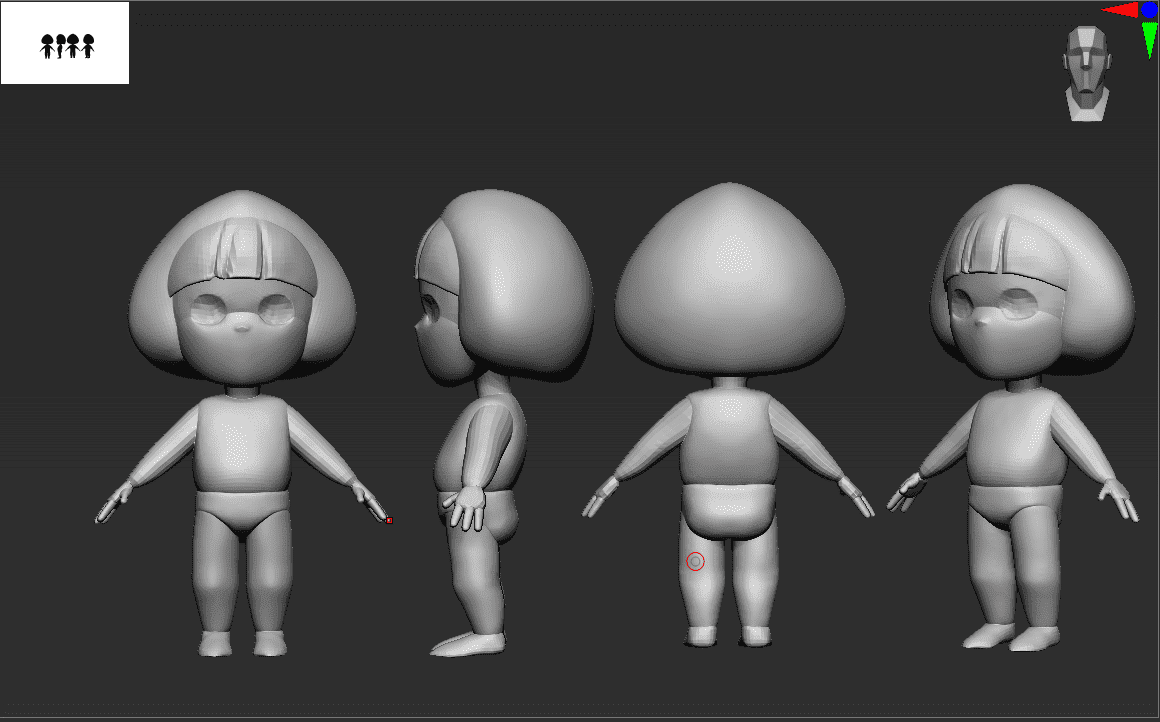This screenshot has width=1160, height=722.
Task: Click the red brush cursor circle on the leg
Action: point(695,561)
